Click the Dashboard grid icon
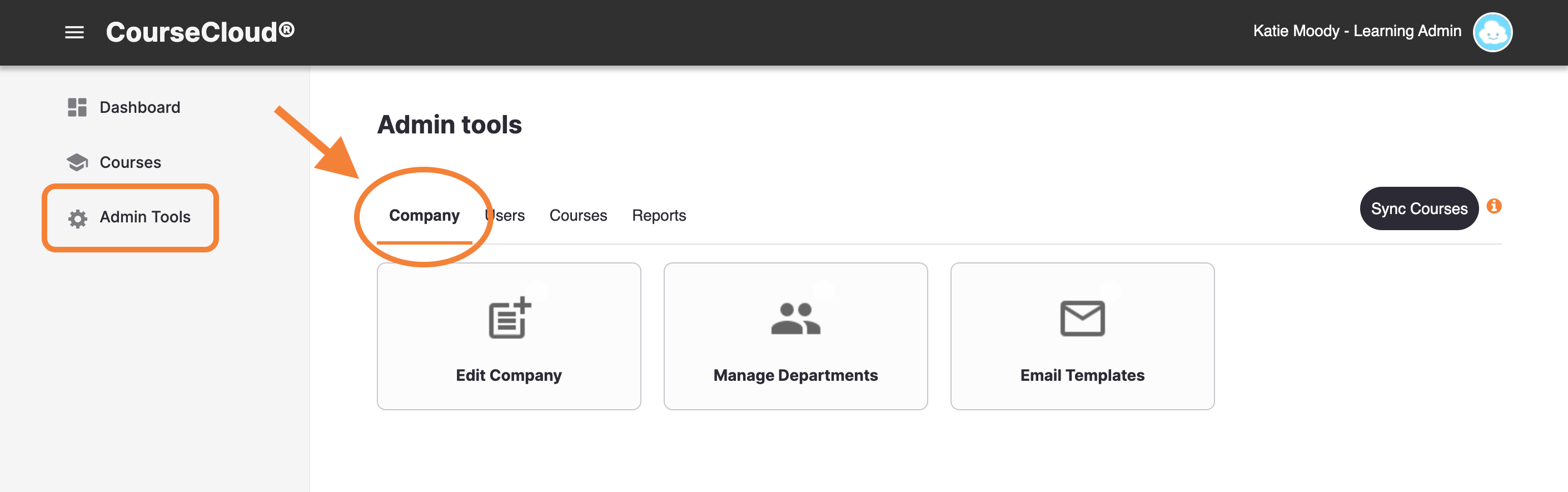This screenshot has height=492, width=1568. click(x=77, y=107)
